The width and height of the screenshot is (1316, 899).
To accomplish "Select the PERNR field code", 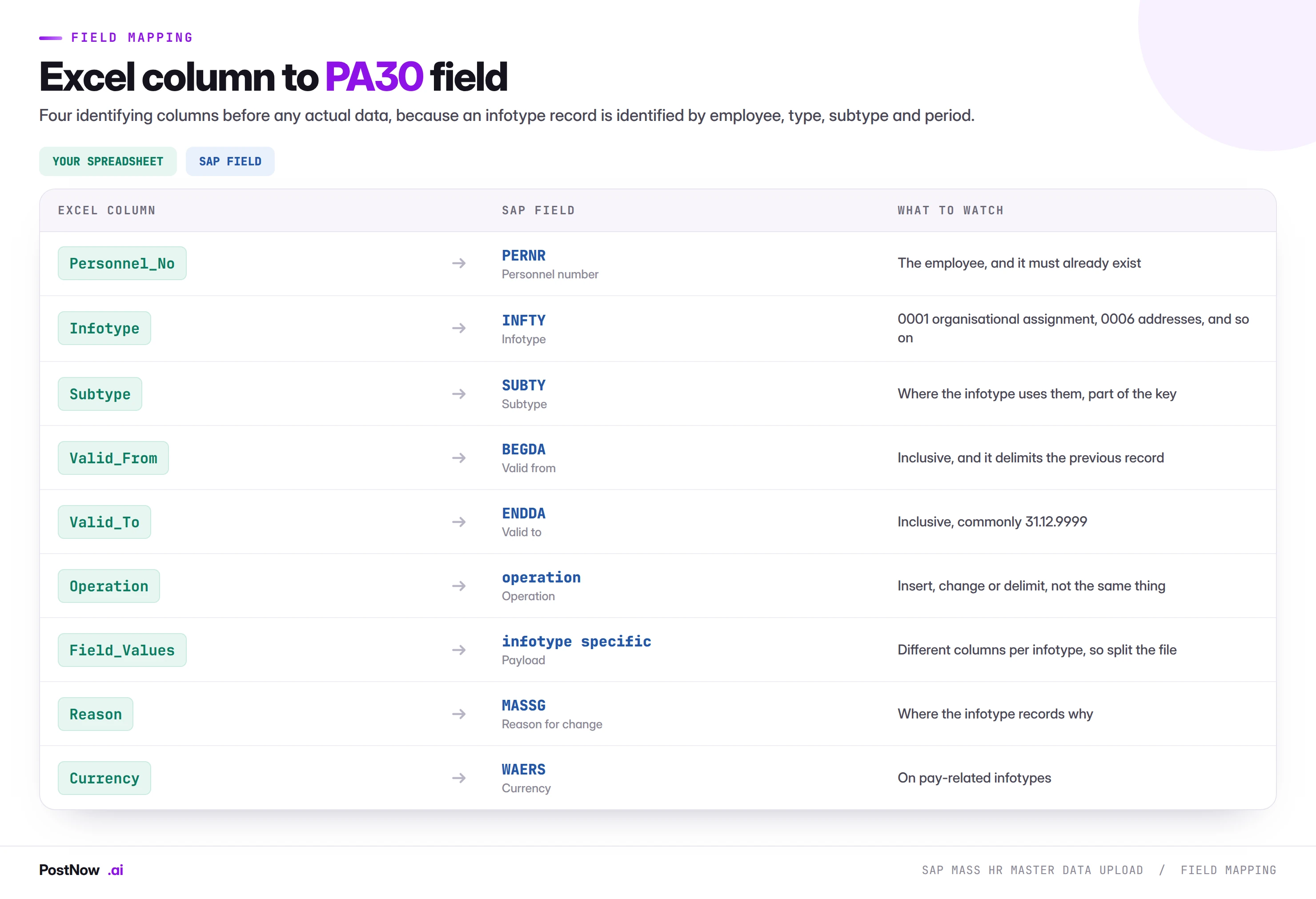I will 524,255.
